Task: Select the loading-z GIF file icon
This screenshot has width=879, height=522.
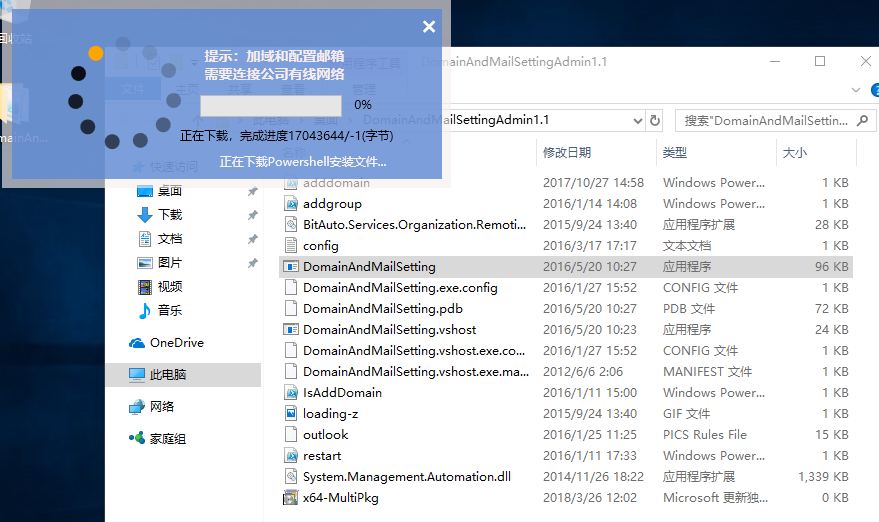Action: click(x=291, y=414)
